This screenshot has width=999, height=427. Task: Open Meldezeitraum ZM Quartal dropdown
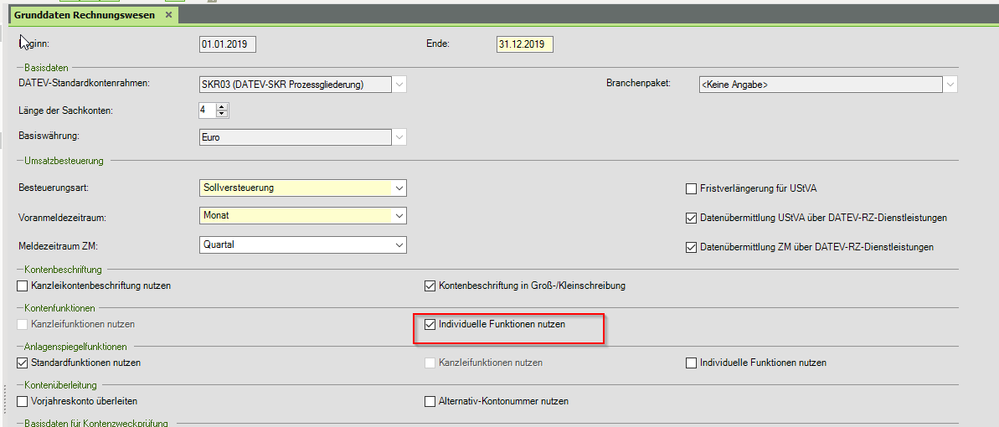pyautogui.click(x=399, y=244)
